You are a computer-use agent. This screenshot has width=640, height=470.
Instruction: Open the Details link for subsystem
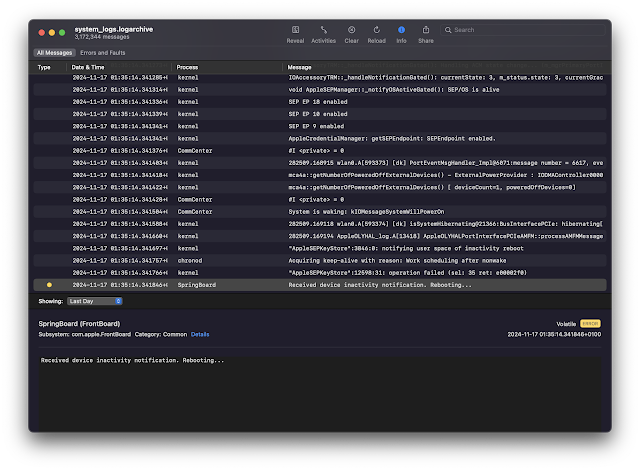200,334
